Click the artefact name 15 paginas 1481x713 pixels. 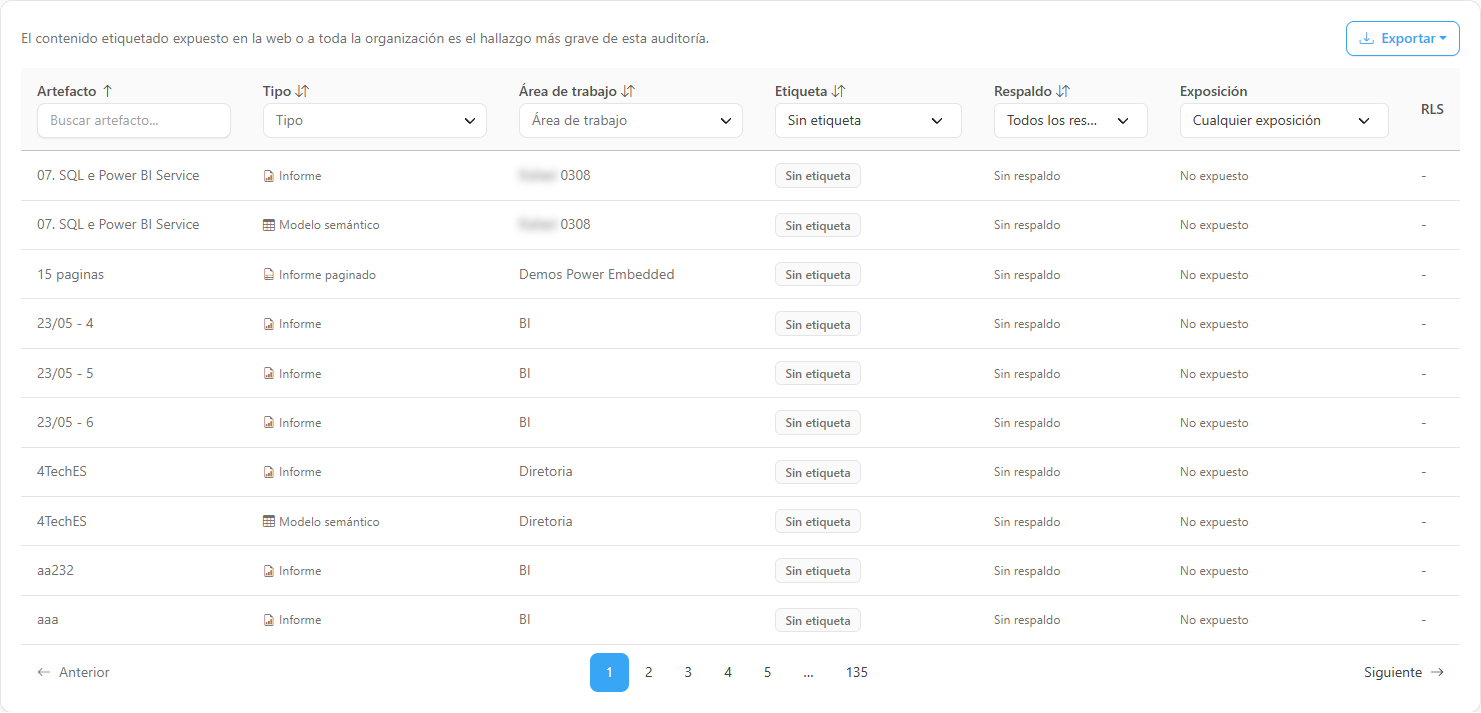(x=70, y=275)
